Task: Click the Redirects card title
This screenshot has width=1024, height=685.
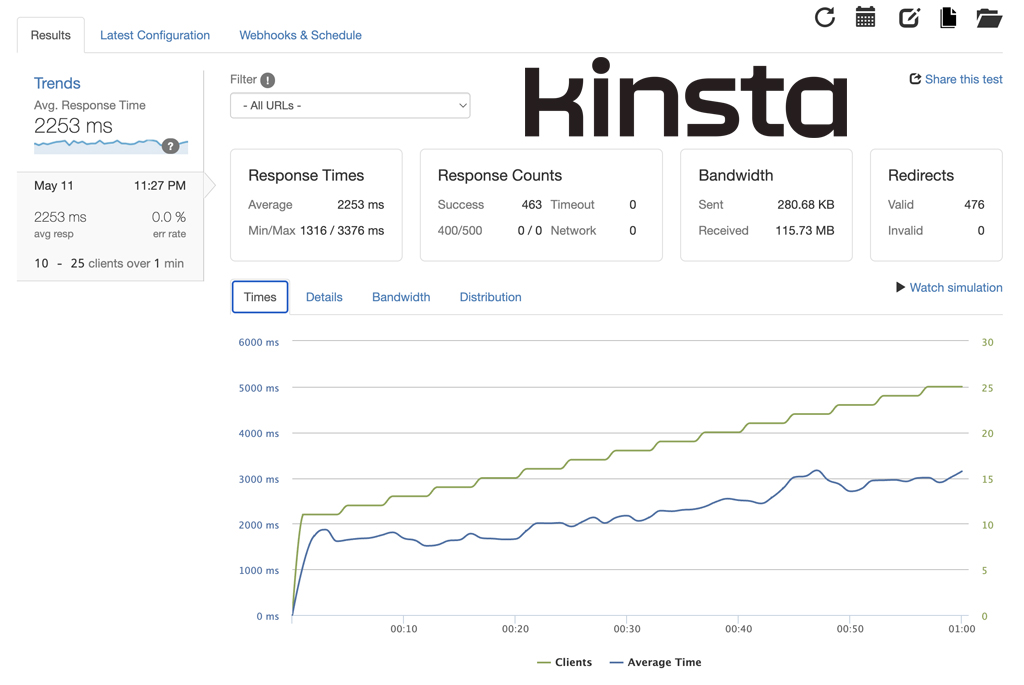Action: [921, 176]
